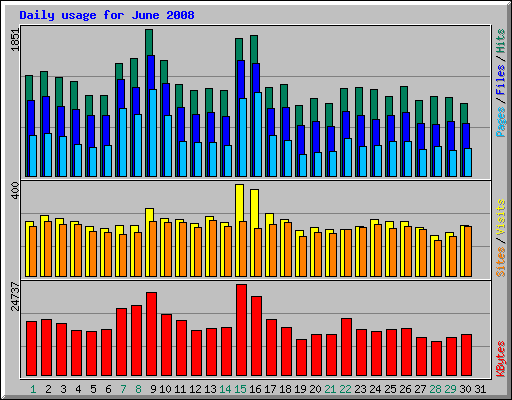The image size is (512, 400).
Task: Click the orange sites bar for day 9
Action: coord(153,249)
